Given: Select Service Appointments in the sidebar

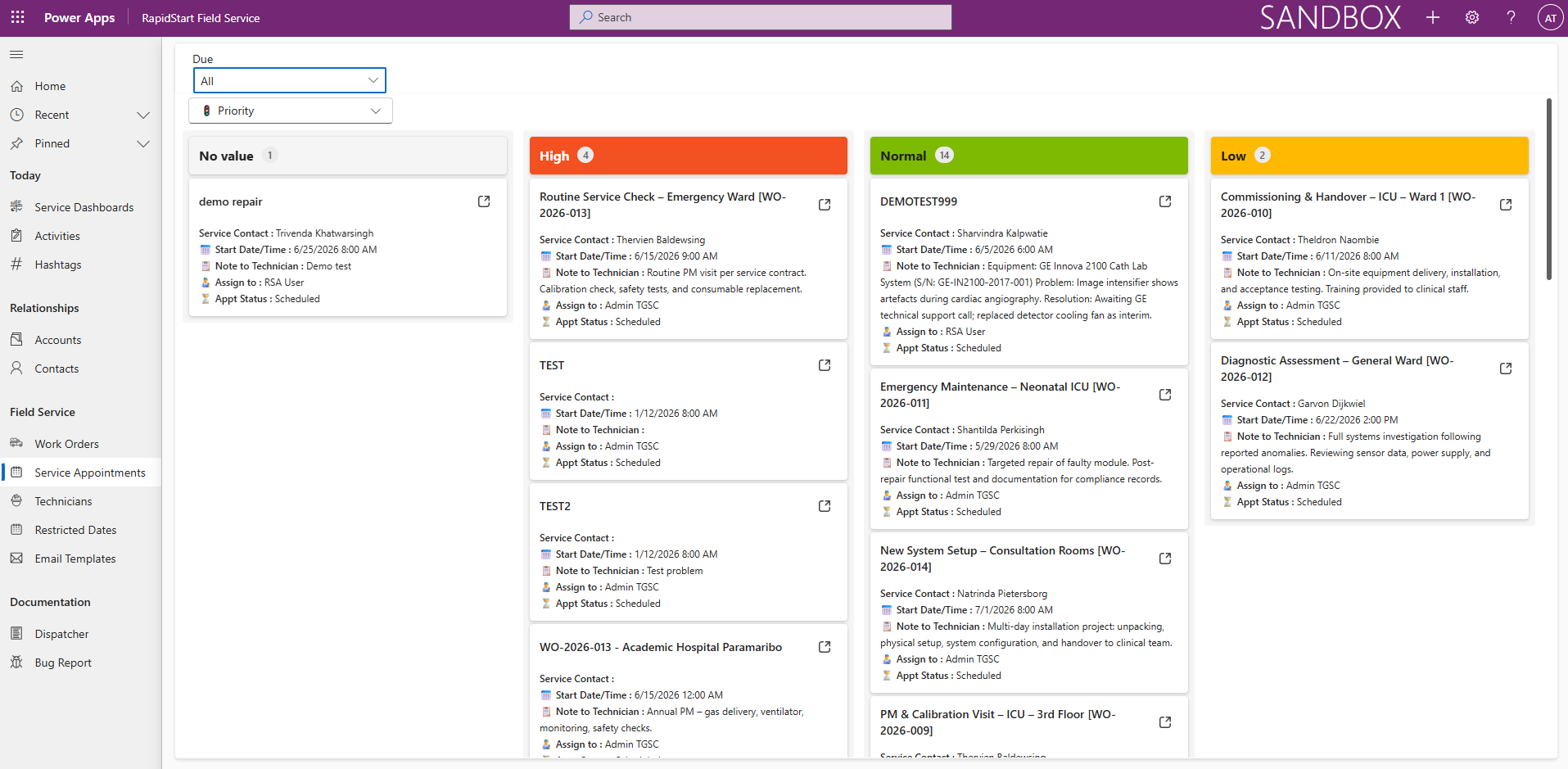Looking at the screenshot, I should tap(80, 473).
